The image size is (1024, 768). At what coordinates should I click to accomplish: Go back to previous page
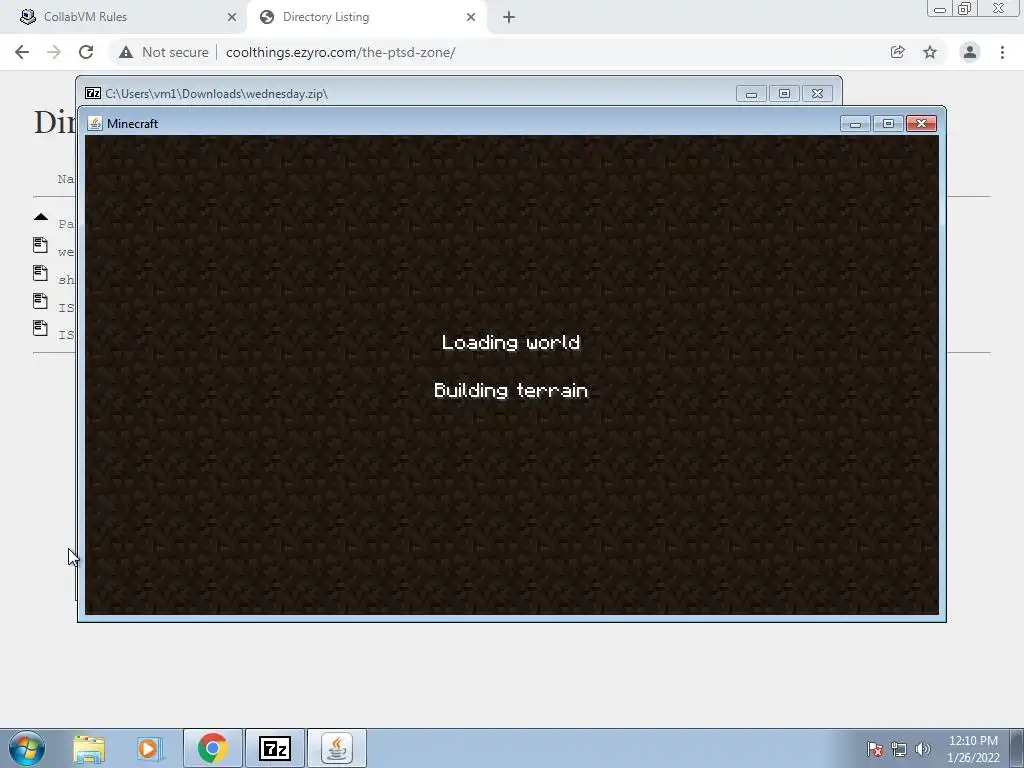(x=22, y=52)
